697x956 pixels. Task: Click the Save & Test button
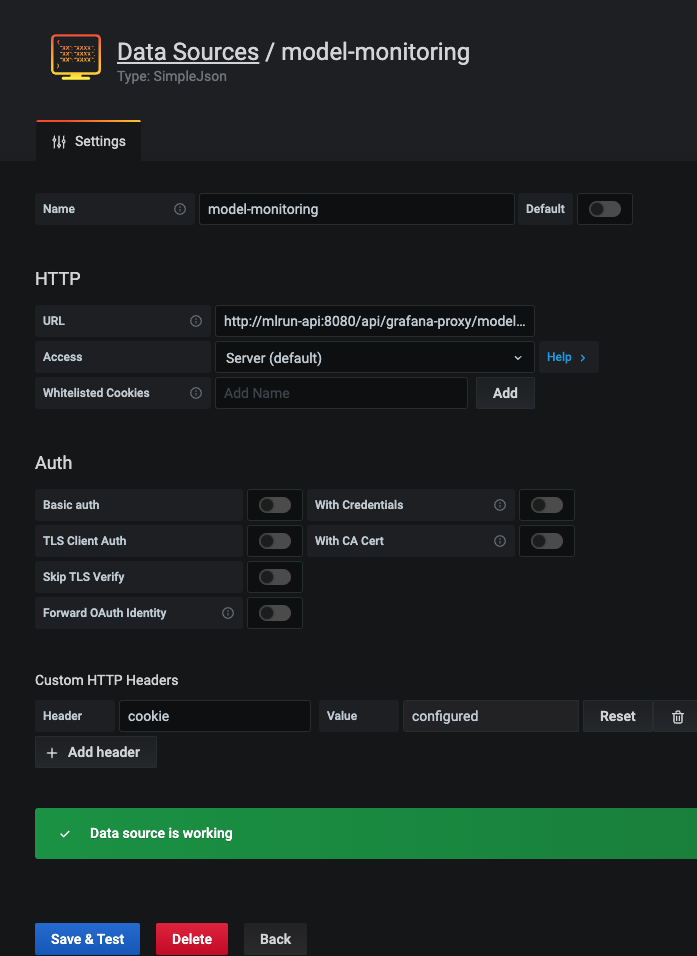click(x=87, y=939)
